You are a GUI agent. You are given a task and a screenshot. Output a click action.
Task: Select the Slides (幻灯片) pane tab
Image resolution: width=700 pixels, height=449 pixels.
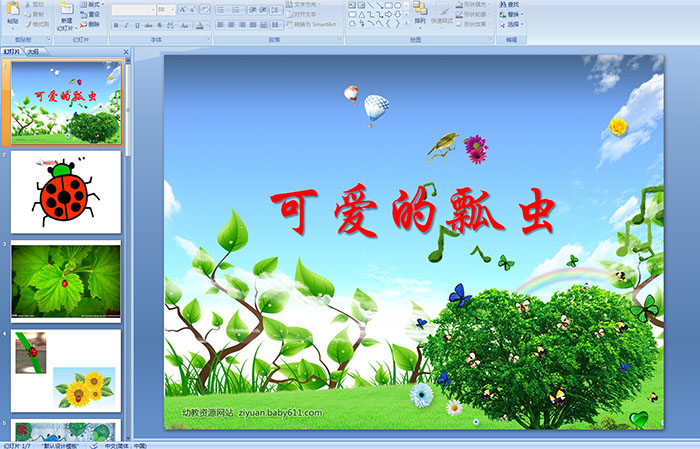(11, 51)
